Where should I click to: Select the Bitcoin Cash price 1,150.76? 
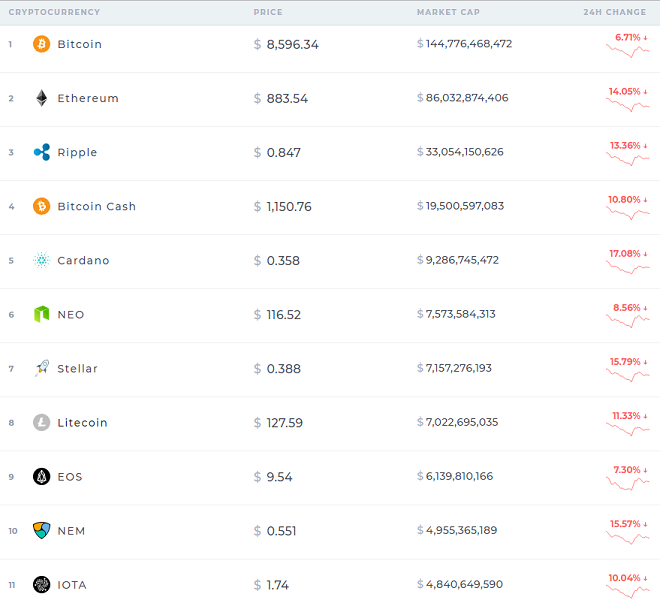289,207
